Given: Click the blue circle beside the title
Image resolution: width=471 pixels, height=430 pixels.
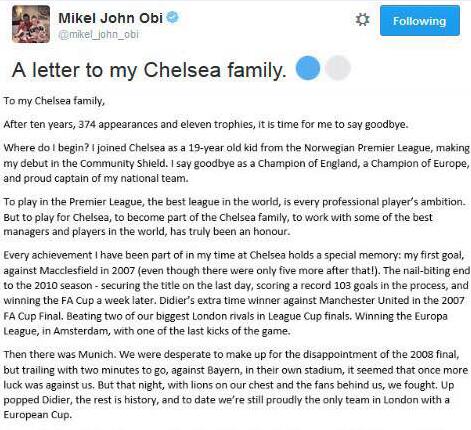Looking at the screenshot, I should point(308,68).
